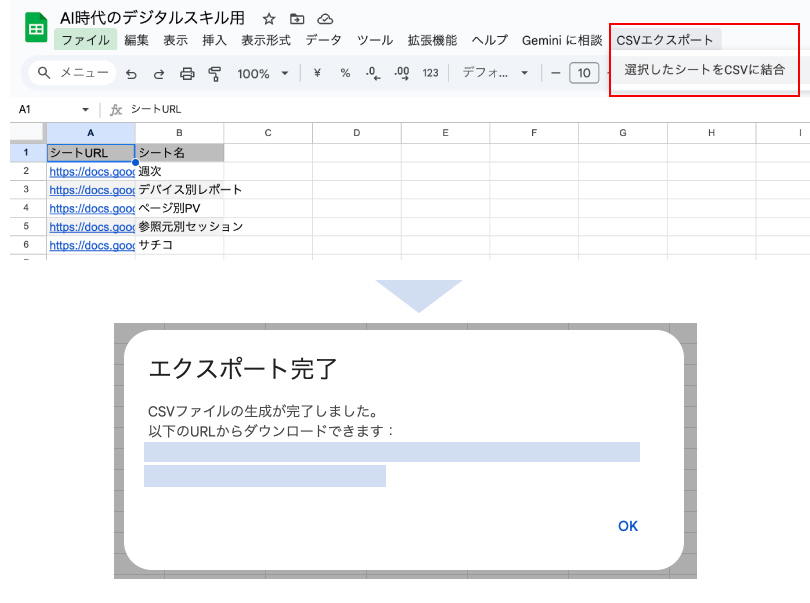Open the sheet URL link in row 2

click(91, 171)
